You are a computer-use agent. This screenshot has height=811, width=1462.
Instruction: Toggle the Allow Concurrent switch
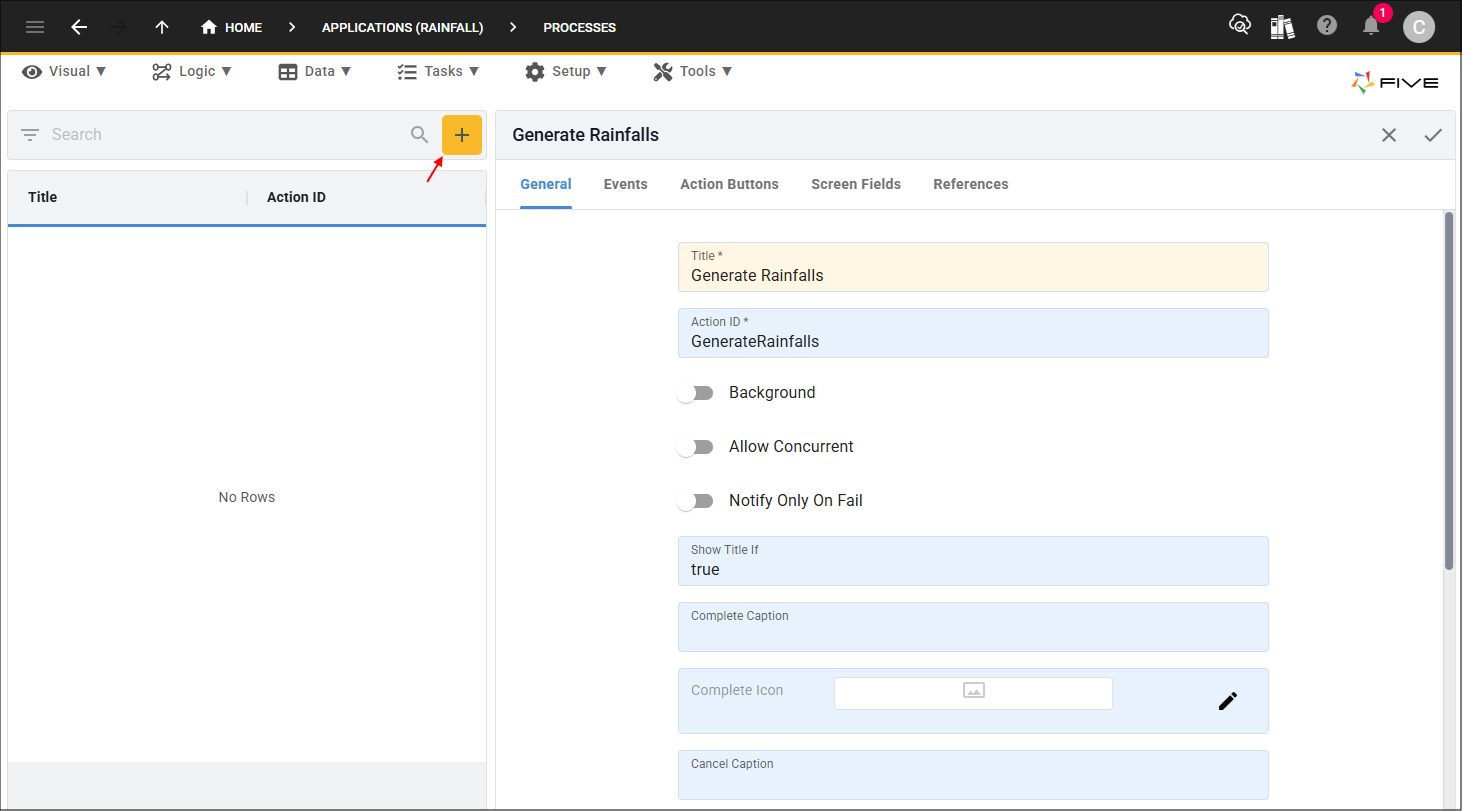(695, 447)
